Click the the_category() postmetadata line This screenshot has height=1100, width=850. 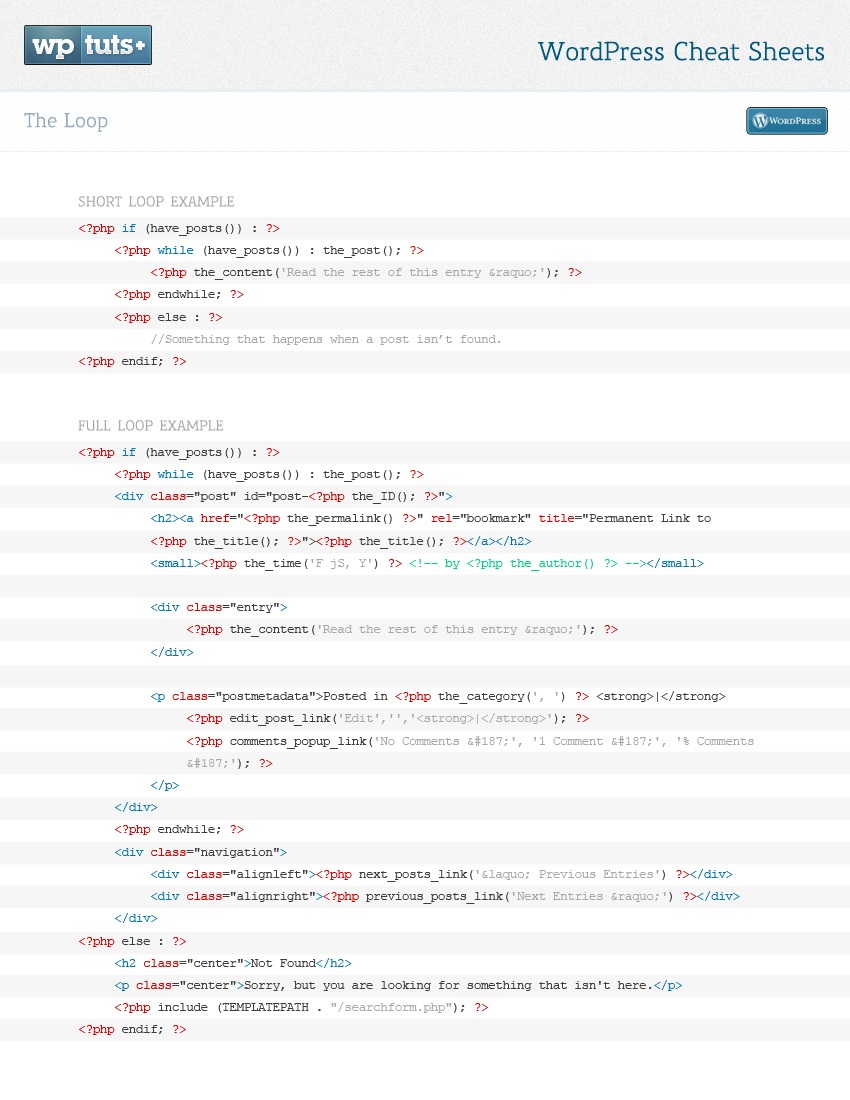(x=437, y=696)
